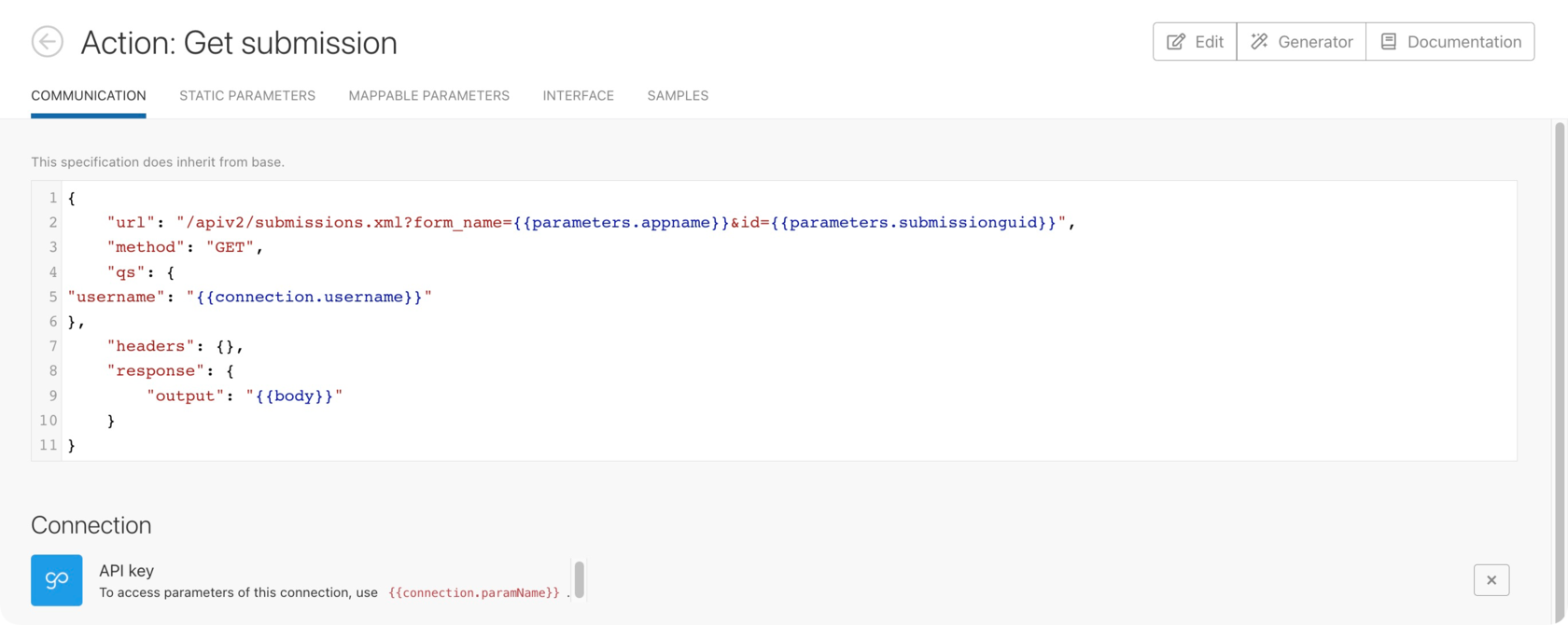
Task: Go to the Interface tab
Action: (x=578, y=95)
